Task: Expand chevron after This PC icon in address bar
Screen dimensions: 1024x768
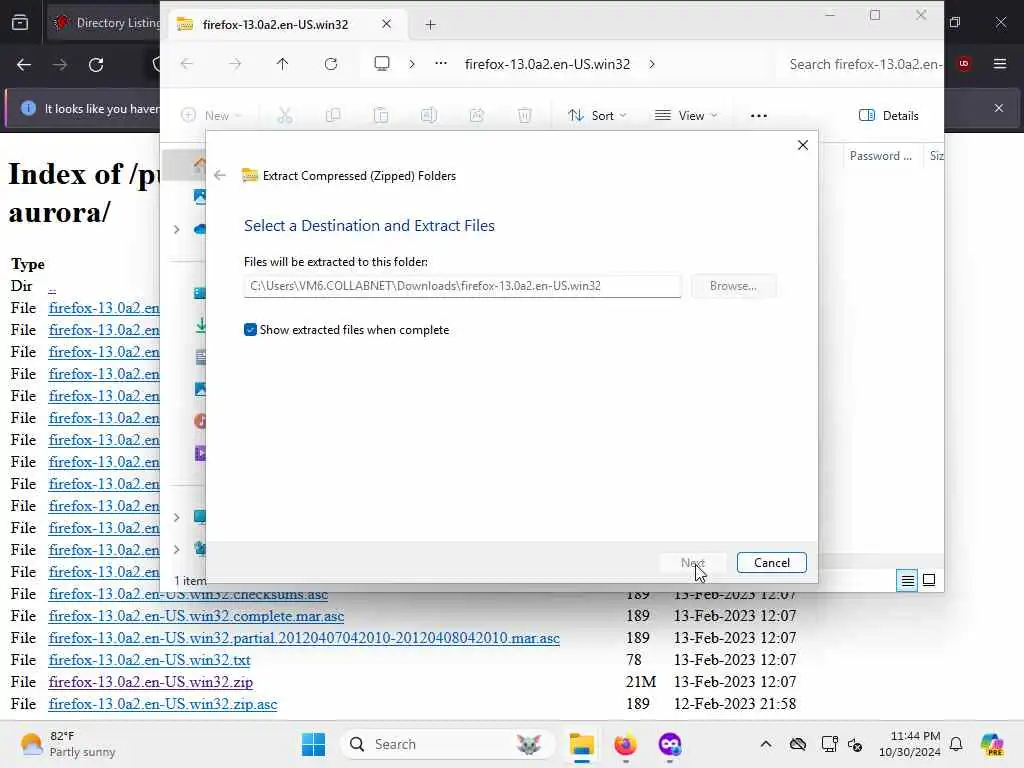Action: click(411, 64)
